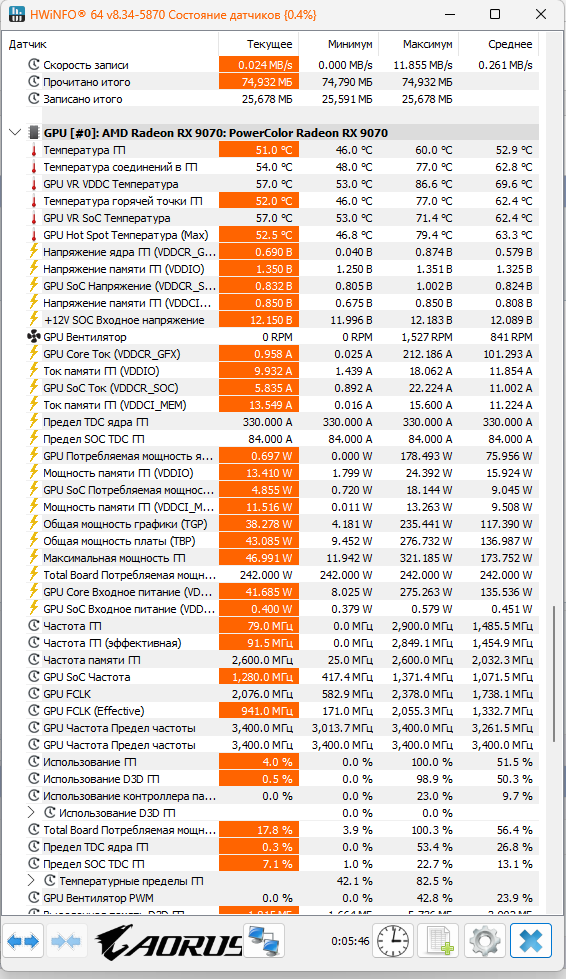Click the chip icon beside GPU [#0] header
This screenshot has width=566, height=979.
tap(34, 133)
